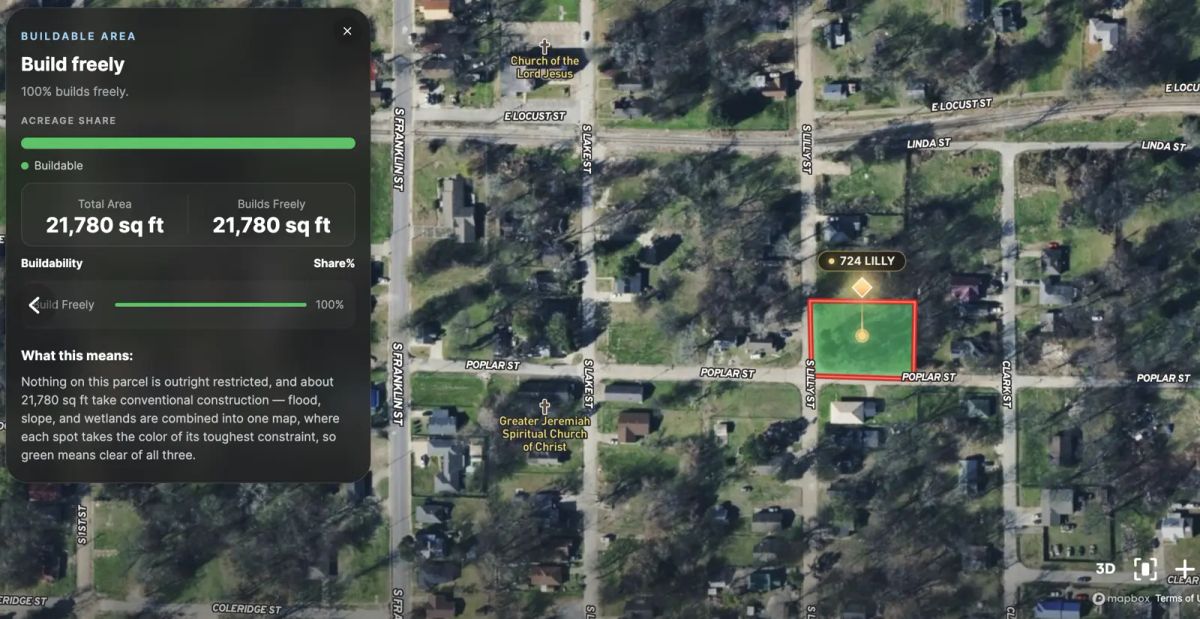Click the '100% builds freely.' subtitle
The width and height of the screenshot is (1200, 619).
click(75, 92)
